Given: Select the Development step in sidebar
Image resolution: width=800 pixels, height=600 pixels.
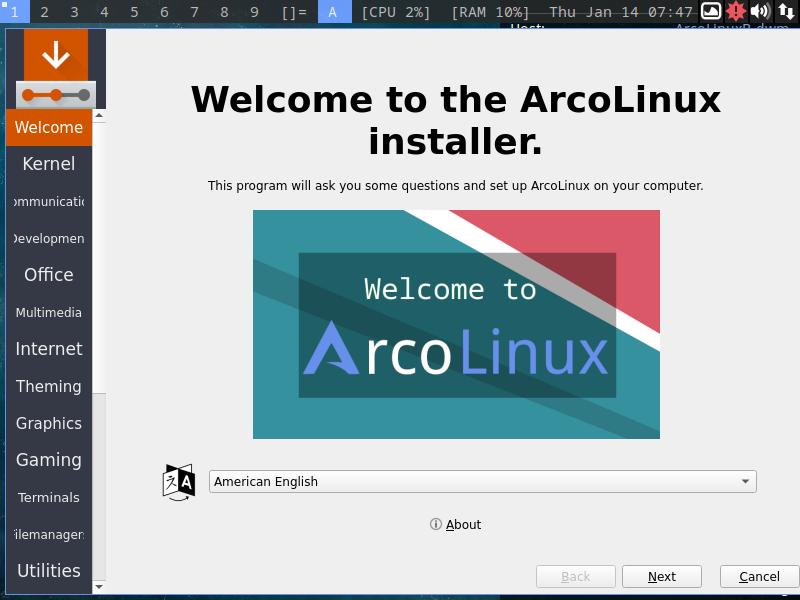Looking at the screenshot, I should point(49,238).
